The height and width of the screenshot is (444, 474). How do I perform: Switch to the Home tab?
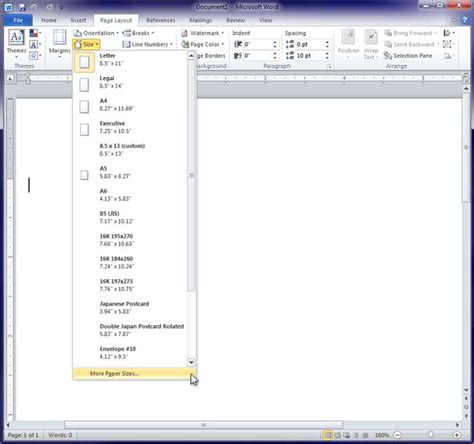(x=49, y=20)
